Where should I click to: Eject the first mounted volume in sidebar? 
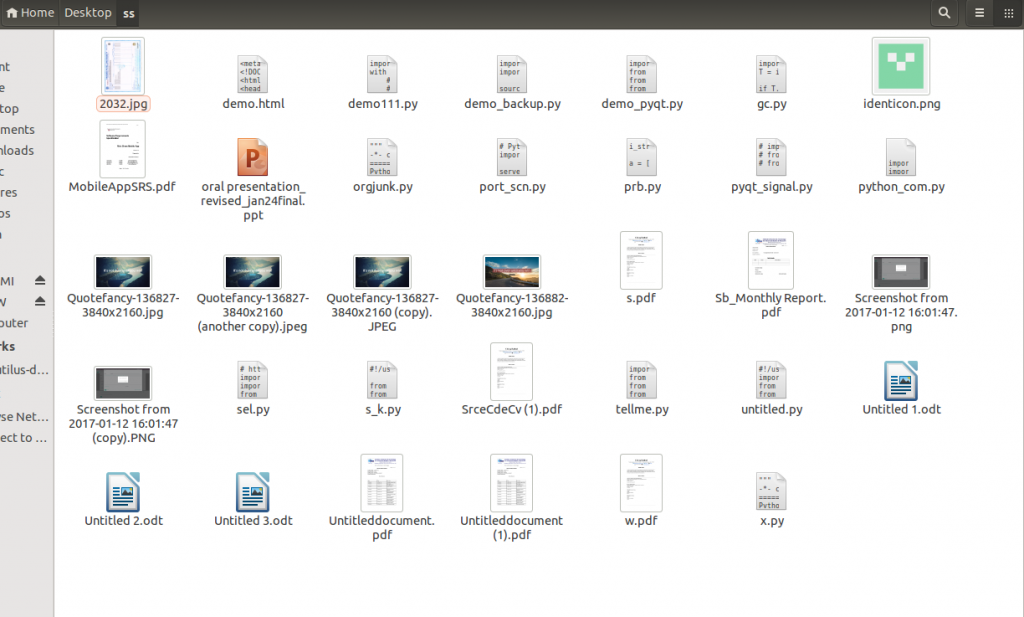pos(40,280)
